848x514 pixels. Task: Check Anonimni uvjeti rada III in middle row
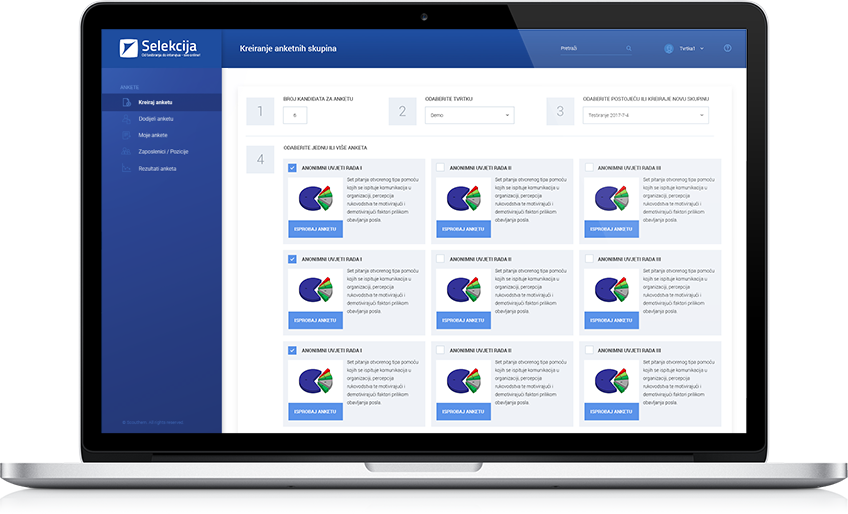[x=588, y=259]
